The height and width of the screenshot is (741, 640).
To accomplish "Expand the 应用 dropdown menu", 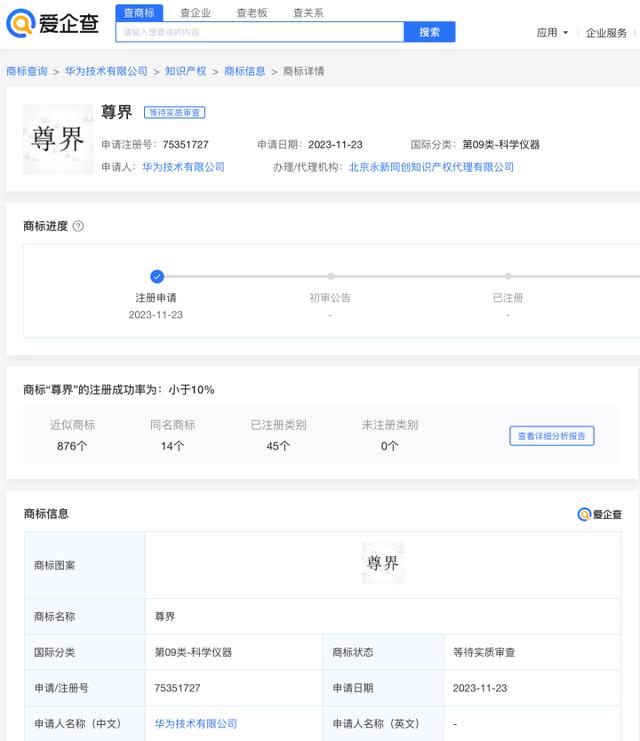I will coord(552,33).
